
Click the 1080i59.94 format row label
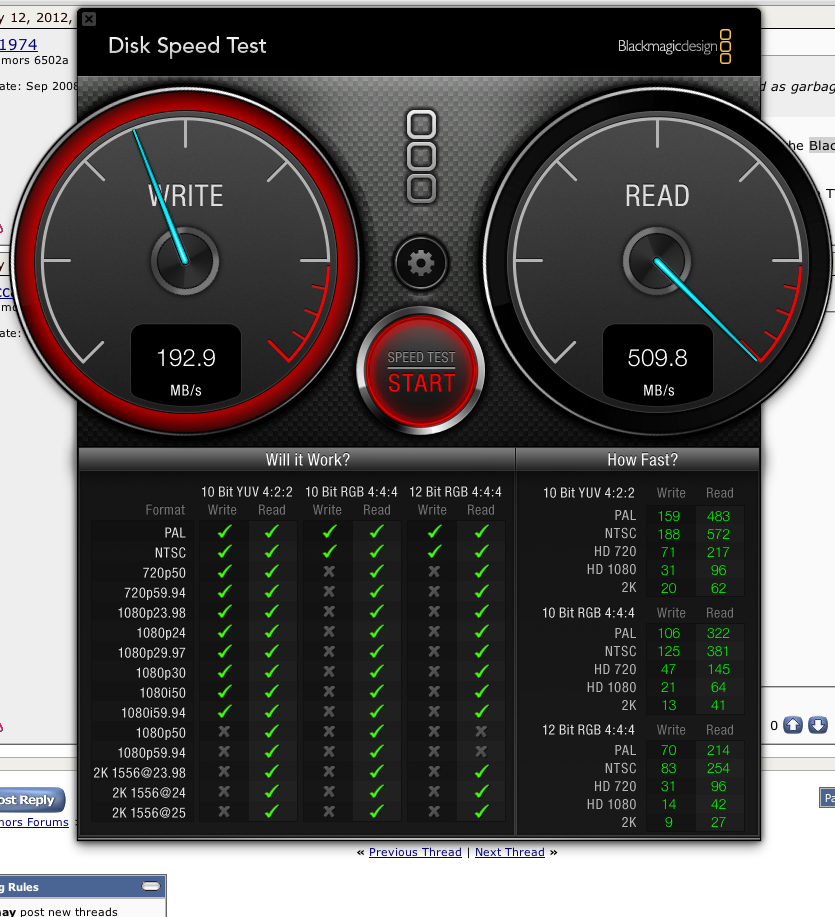pos(153,713)
